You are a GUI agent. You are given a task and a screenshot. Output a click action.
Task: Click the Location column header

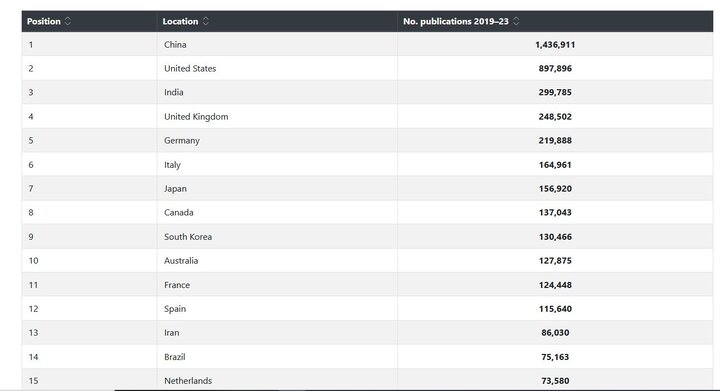pyautogui.click(x=277, y=21)
